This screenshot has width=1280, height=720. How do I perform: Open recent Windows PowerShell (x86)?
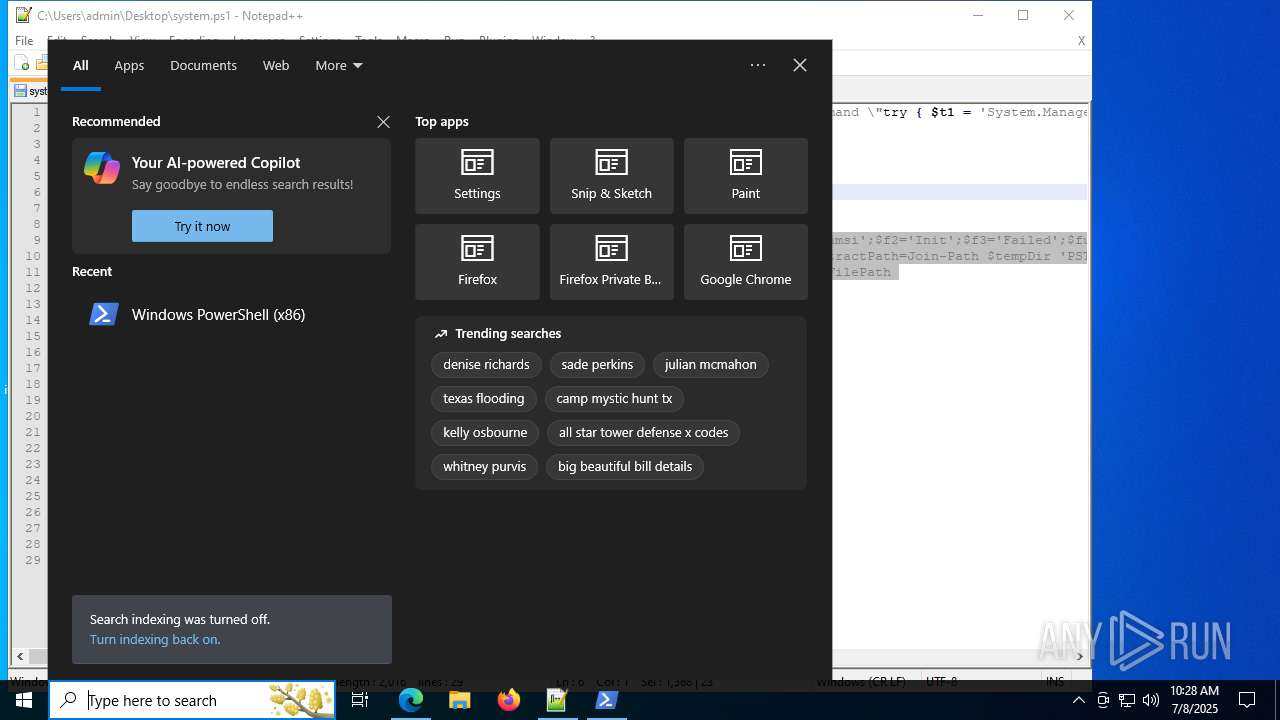pyautogui.click(x=231, y=314)
